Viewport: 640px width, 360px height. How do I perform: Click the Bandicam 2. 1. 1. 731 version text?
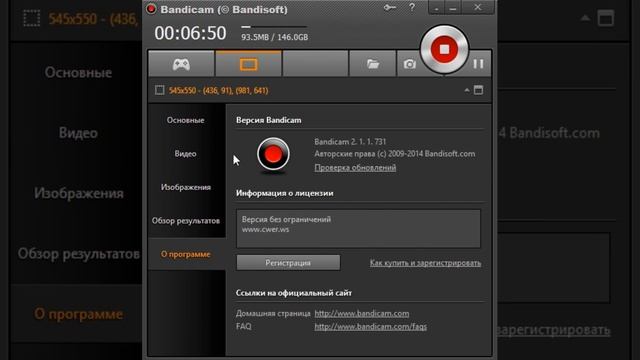pyautogui.click(x=350, y=142)
